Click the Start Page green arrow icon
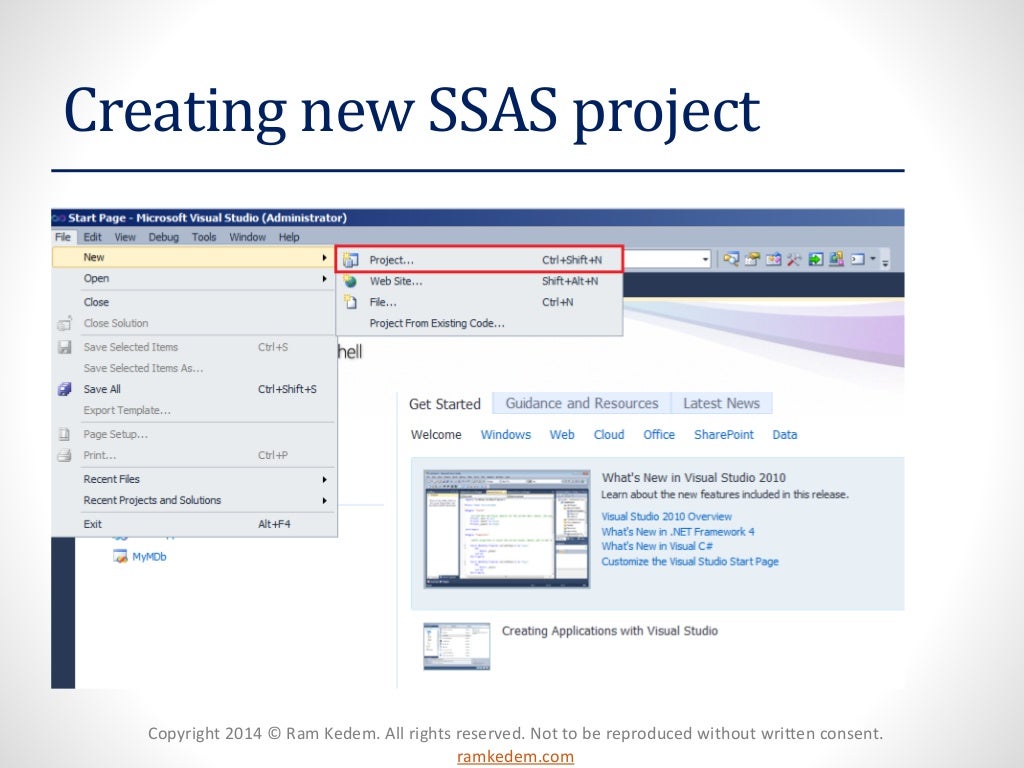1024x768 pixels. coord(816,260)
